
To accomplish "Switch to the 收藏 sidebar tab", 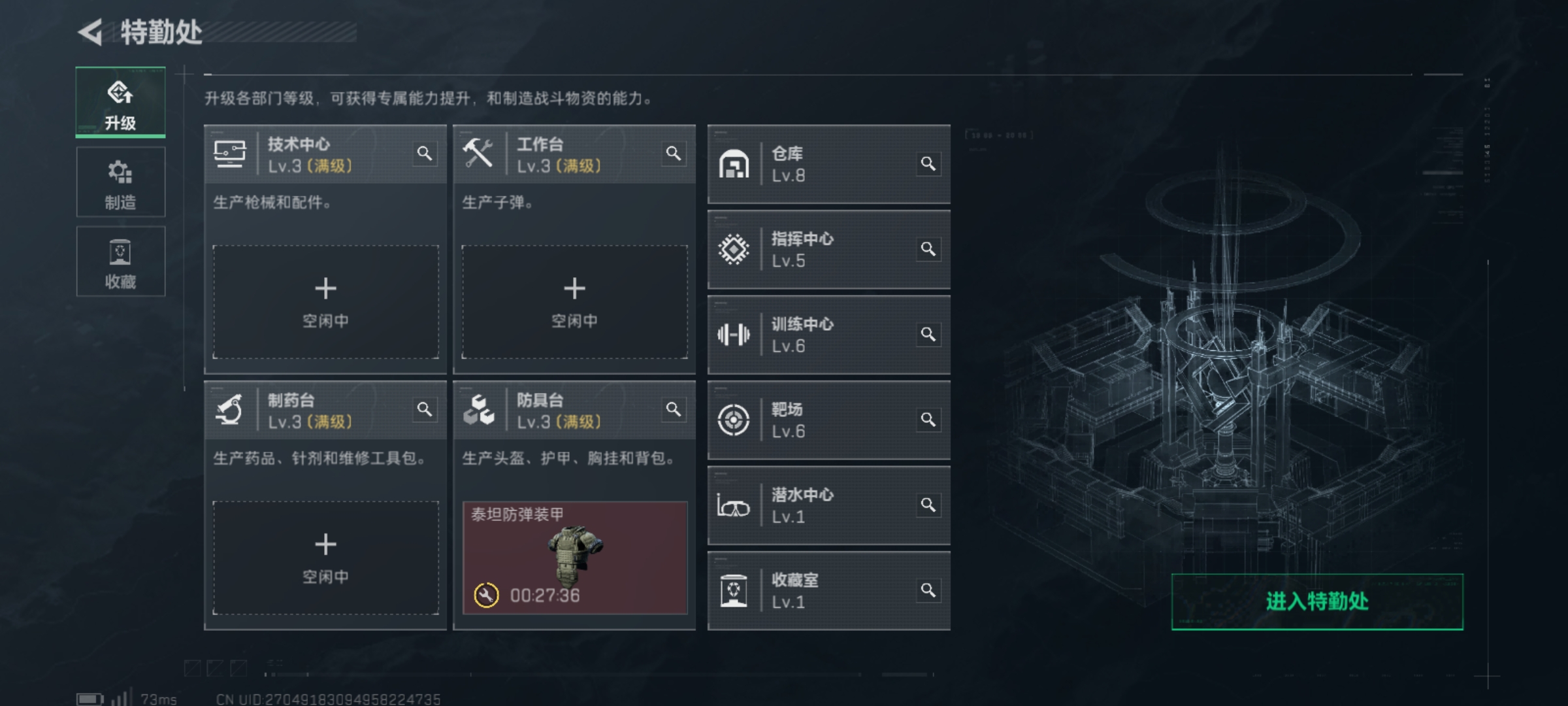I will pos(121,261).
